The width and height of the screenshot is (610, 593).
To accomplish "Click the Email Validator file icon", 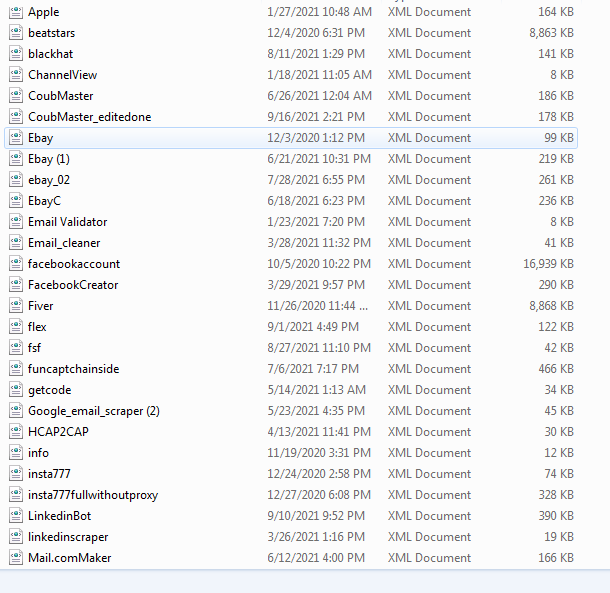I will pyautogui.click(x=16, y=222).
